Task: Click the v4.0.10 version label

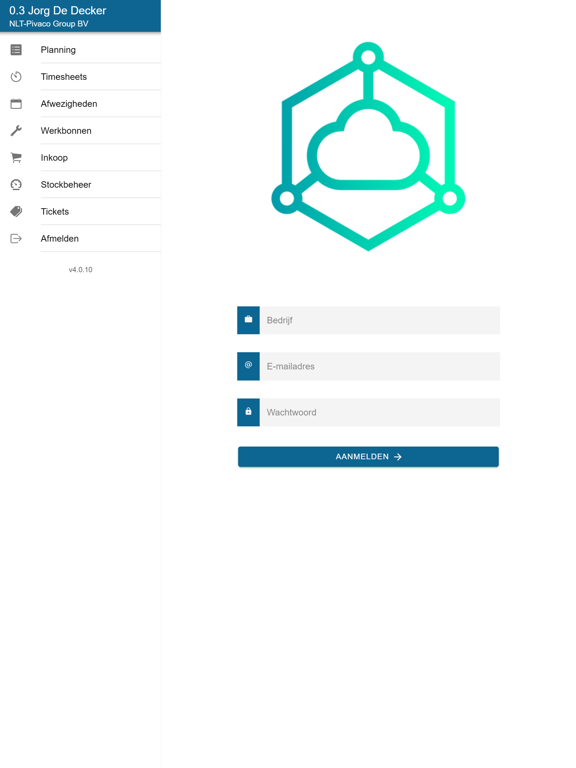Action: point(80,269)
